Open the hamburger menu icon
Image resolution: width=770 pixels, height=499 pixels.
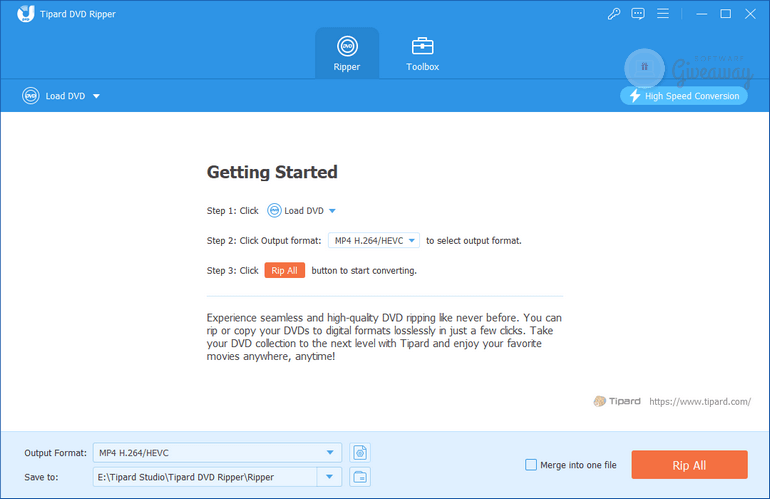coord(662,14)
